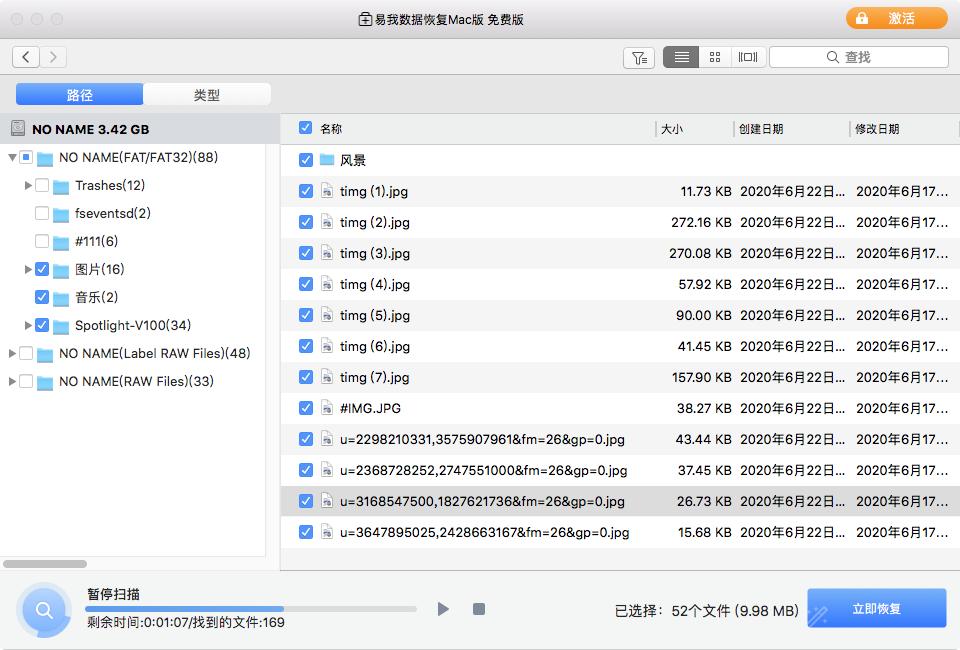Switch to the 类型 tab

208,93
